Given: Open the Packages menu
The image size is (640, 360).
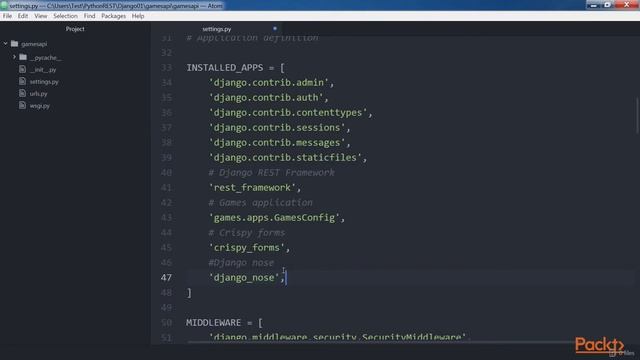Looking at the screenshot, I should (x=113, y=16).
